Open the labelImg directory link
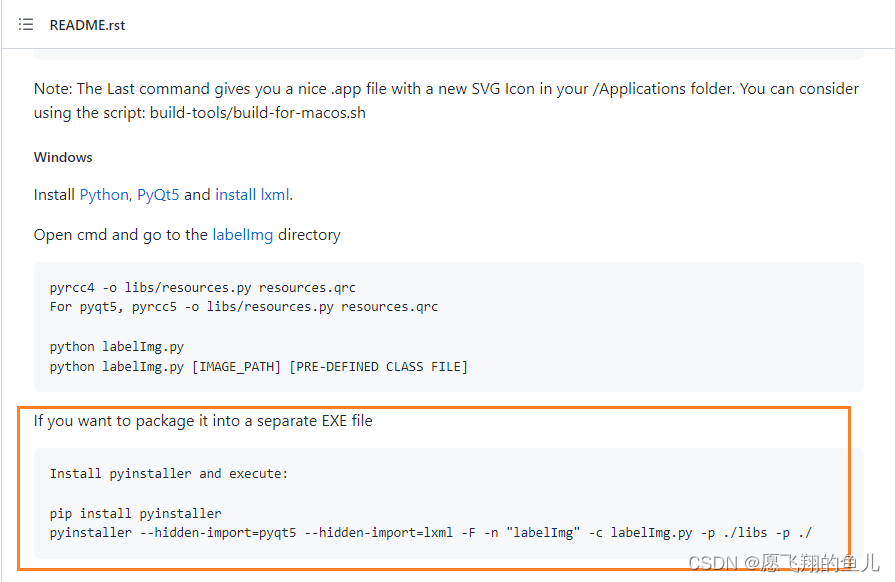The image size is (895, 582). coord(243,235)
